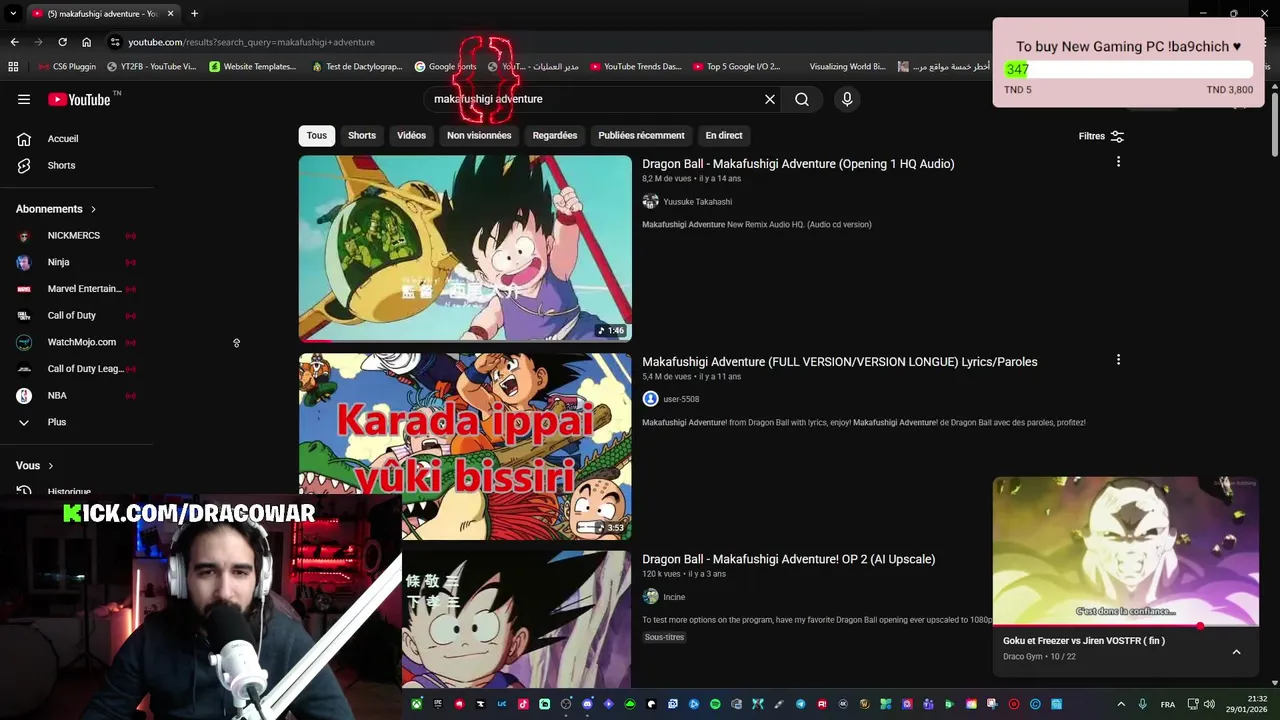The width and height of the screenshot is (1280, 720).
Task: Select the En direct filter chip
Action: point(724,136)
